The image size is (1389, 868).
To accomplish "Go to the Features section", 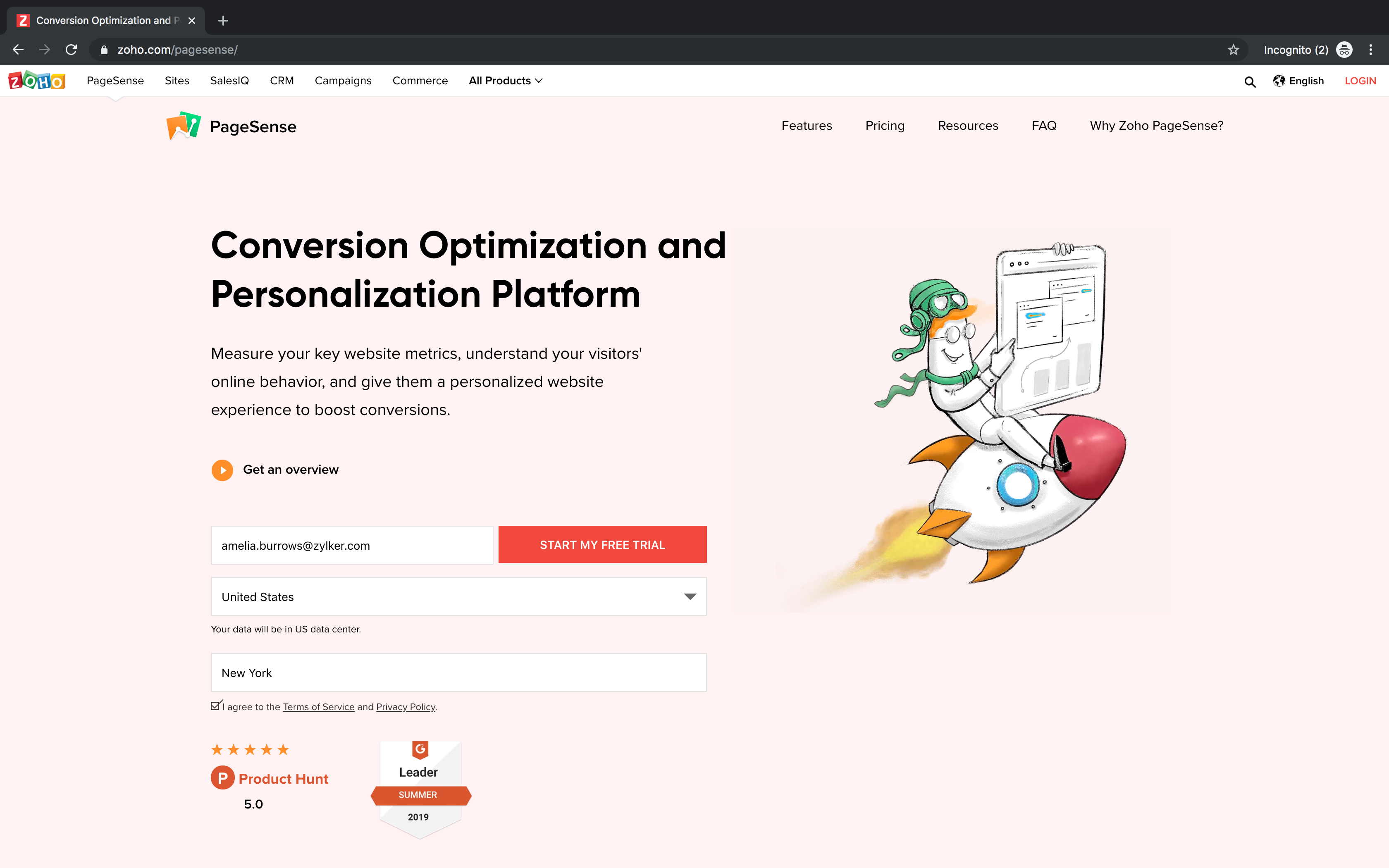I will tap(807, 126).
